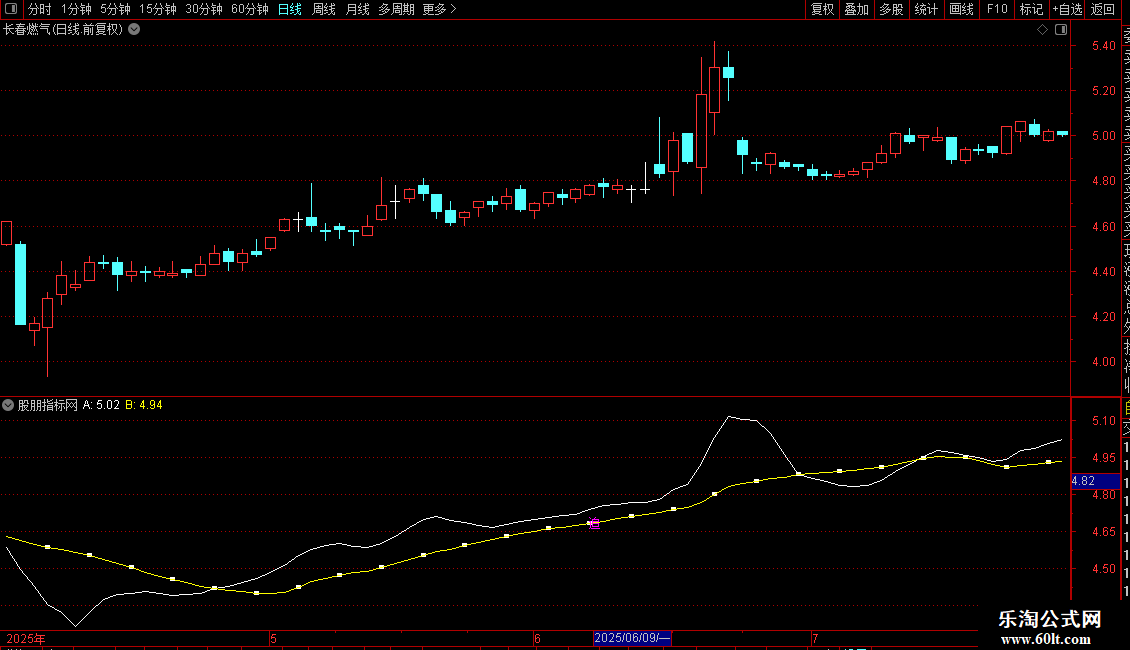Click the diamond icon in main chart

1042,30
